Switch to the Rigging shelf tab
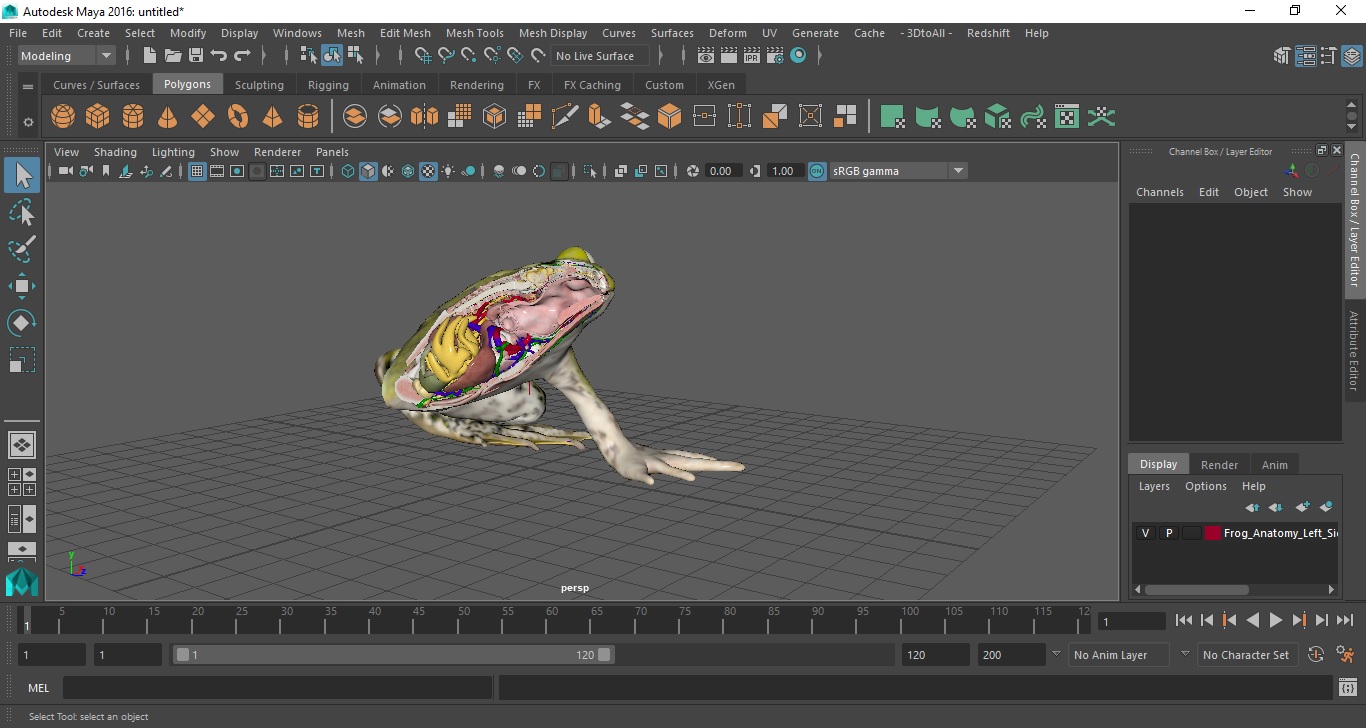 pos(328,85)
